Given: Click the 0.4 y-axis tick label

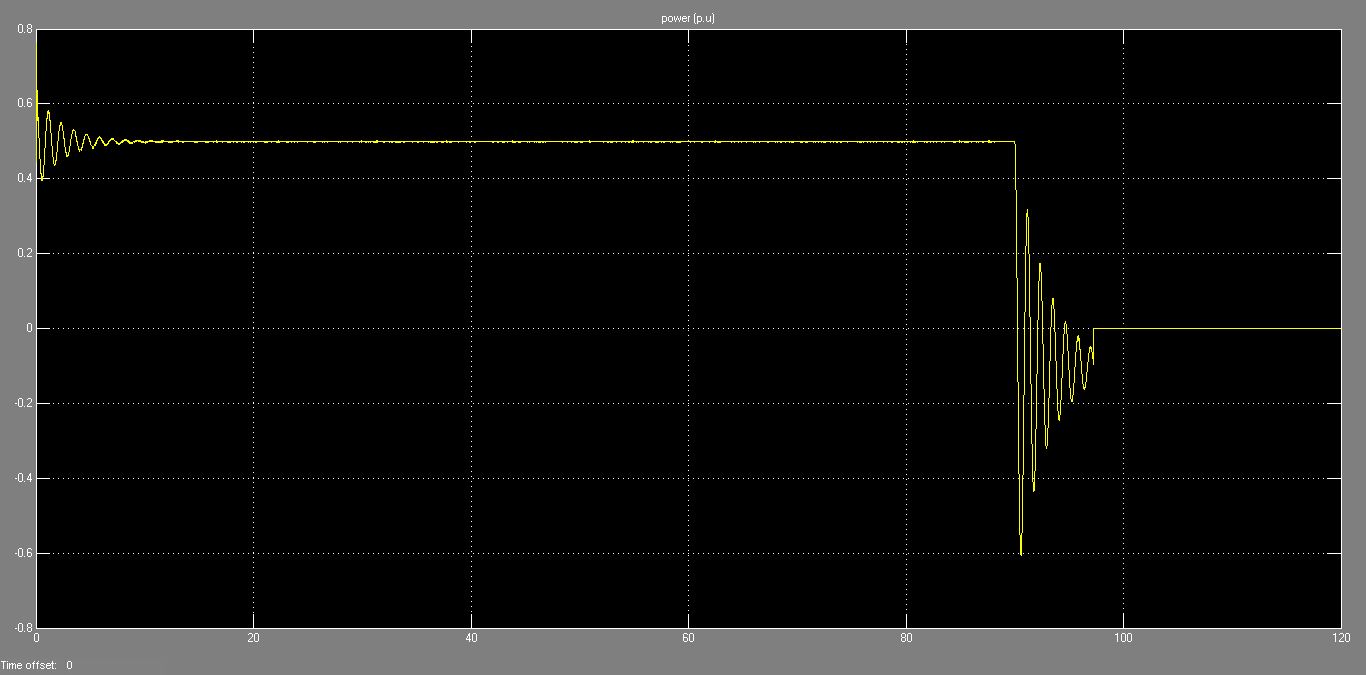Looking at the screenshot, I should (24, 179).
